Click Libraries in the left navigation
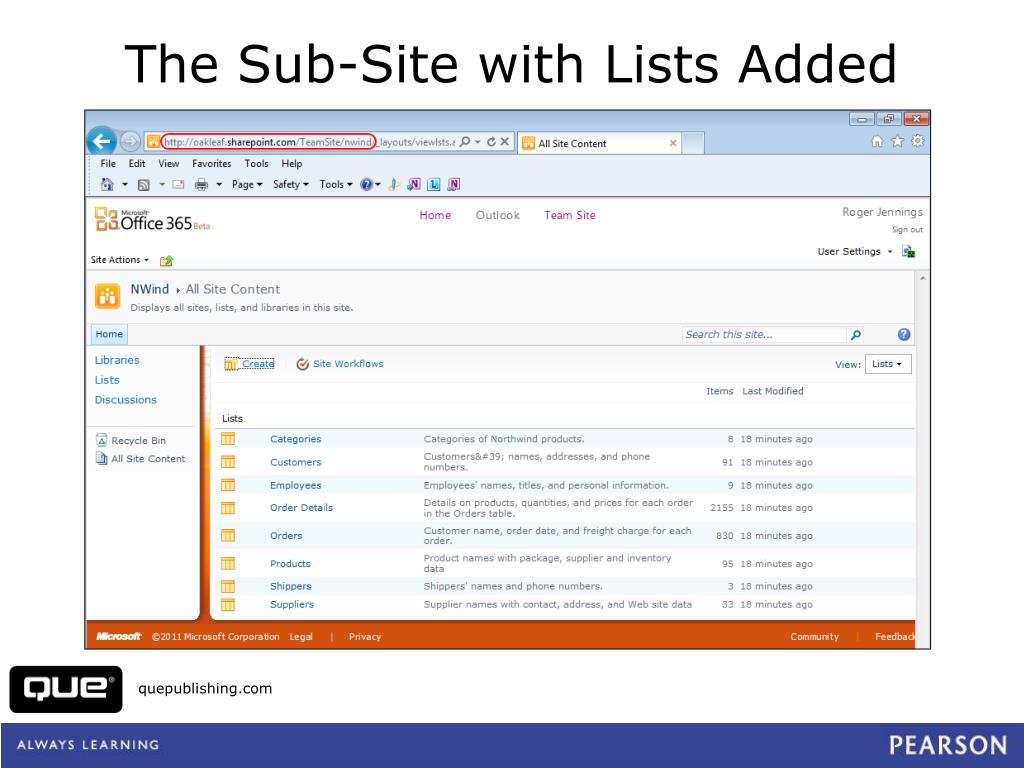This screenshot has width=1024, height=768. point(117,360)
